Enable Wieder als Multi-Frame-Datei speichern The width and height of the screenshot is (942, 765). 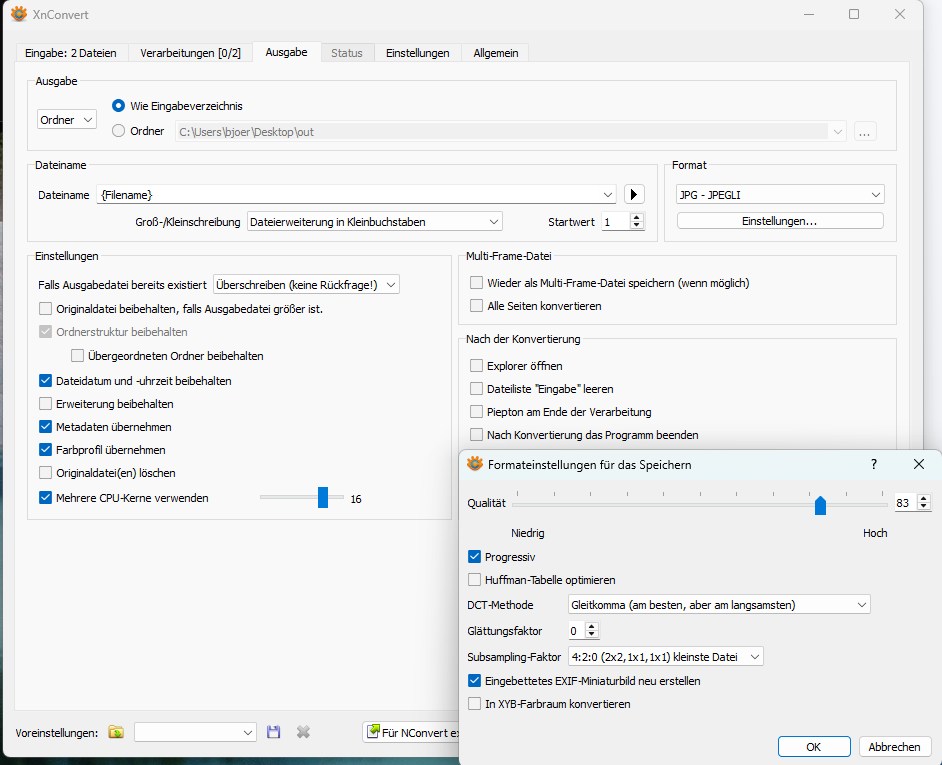click(x=476, y=282)
